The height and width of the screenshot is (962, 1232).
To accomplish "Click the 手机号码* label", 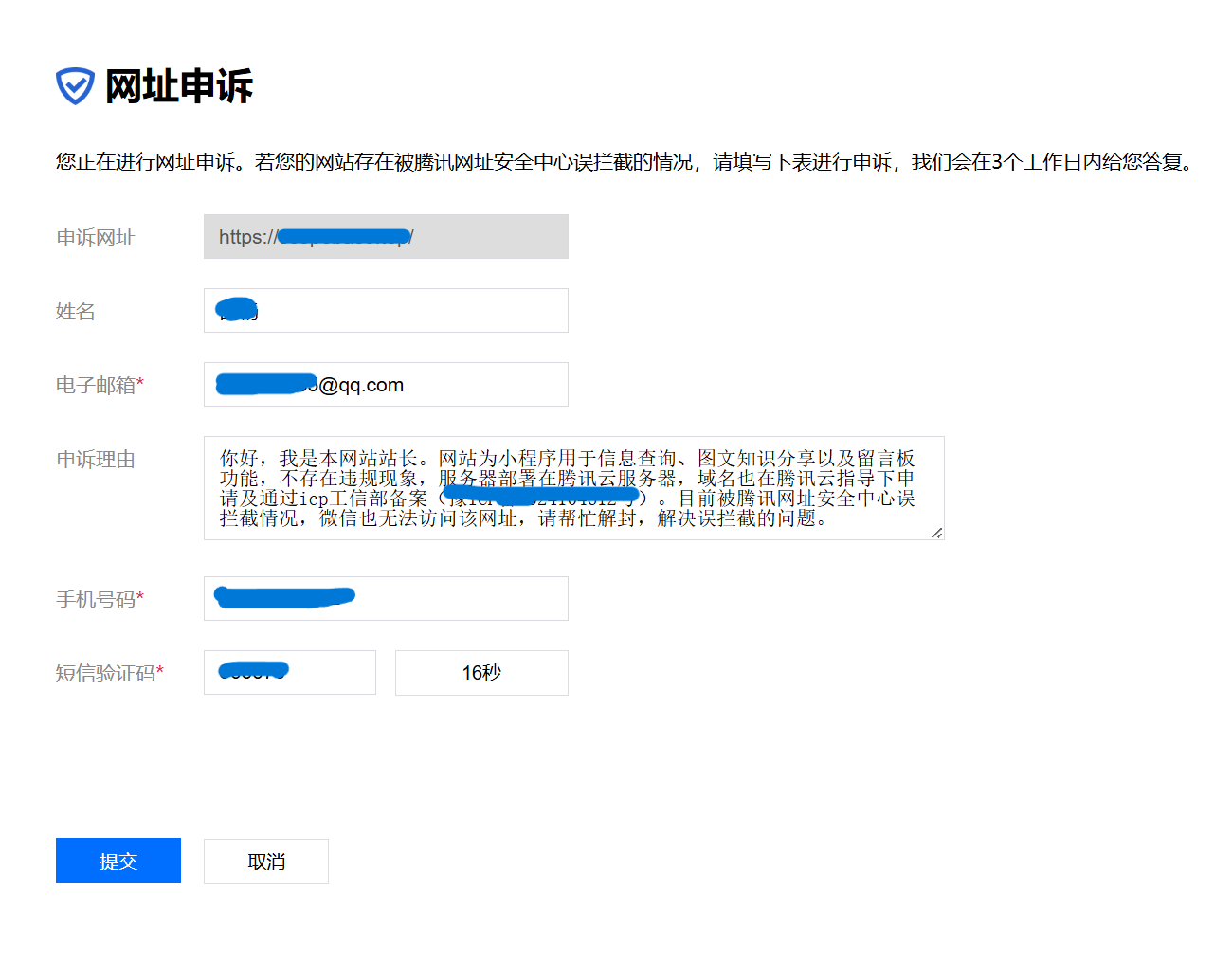I will (x=100, y=600).
